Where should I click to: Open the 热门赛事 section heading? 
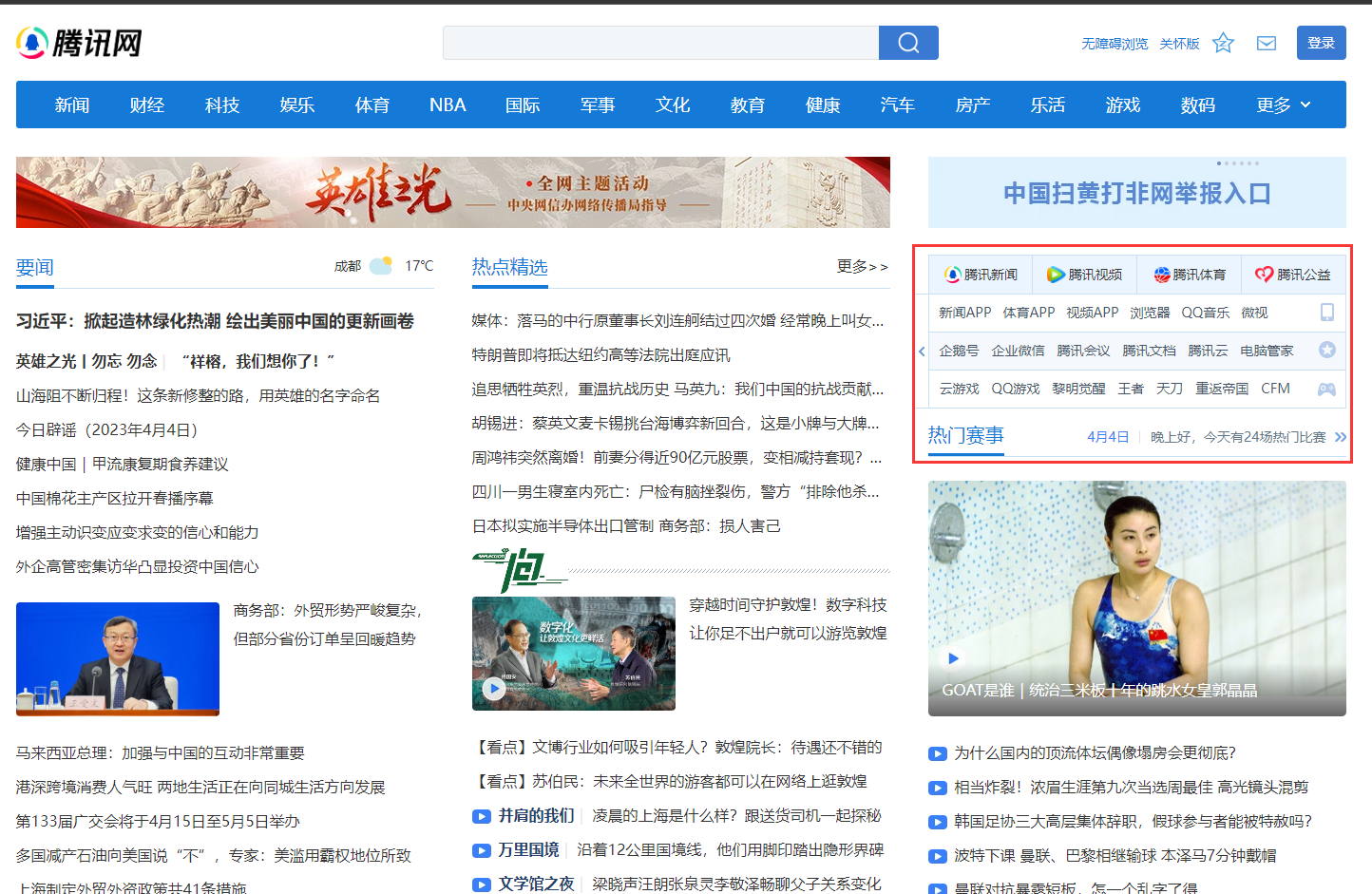tap(966, 435)
